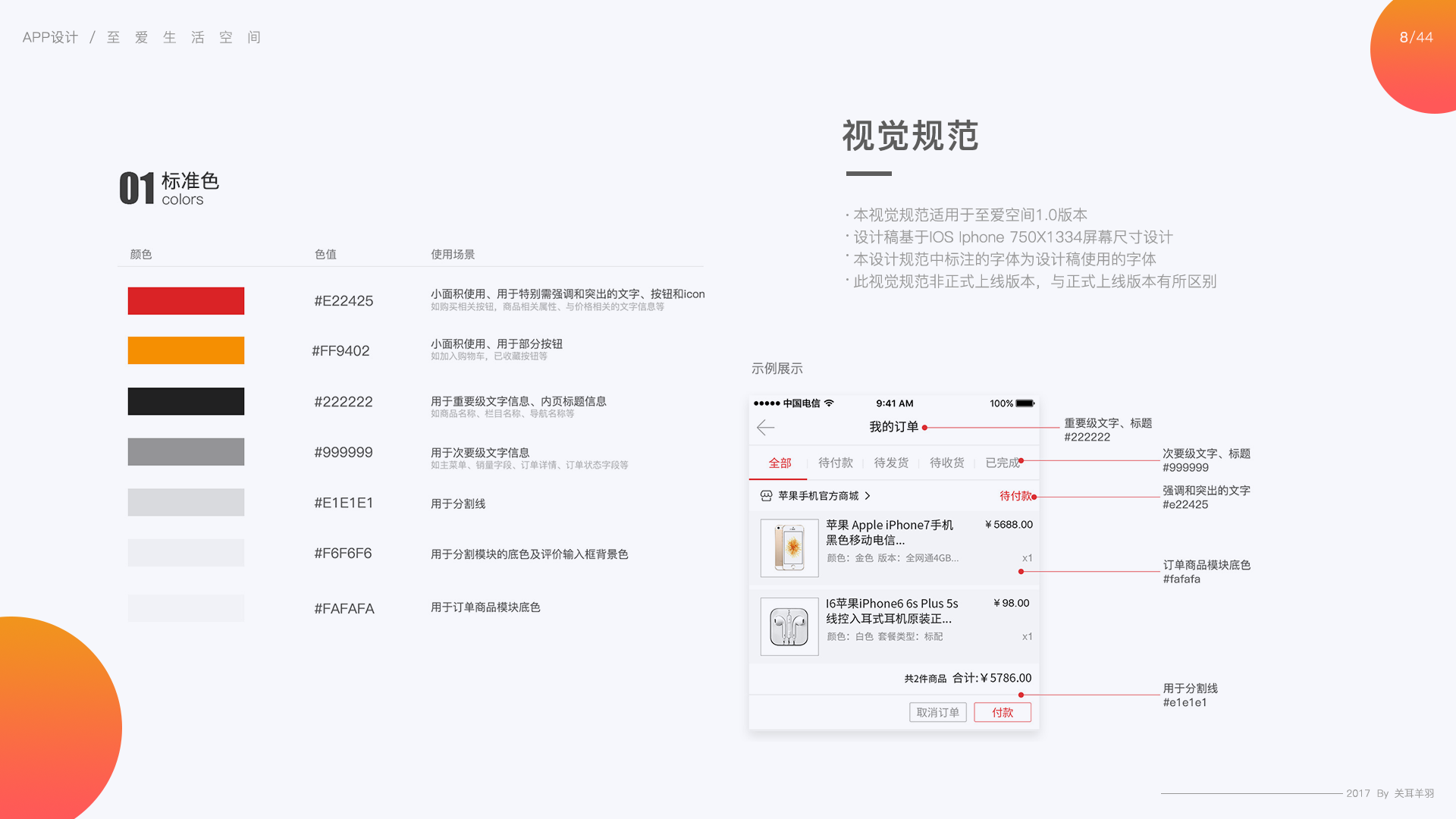The height and width of the screenshot is (819, 1456).
Task: Click the product title I6苹果iPhone6 6s Plus 5s
Action: 892,604
